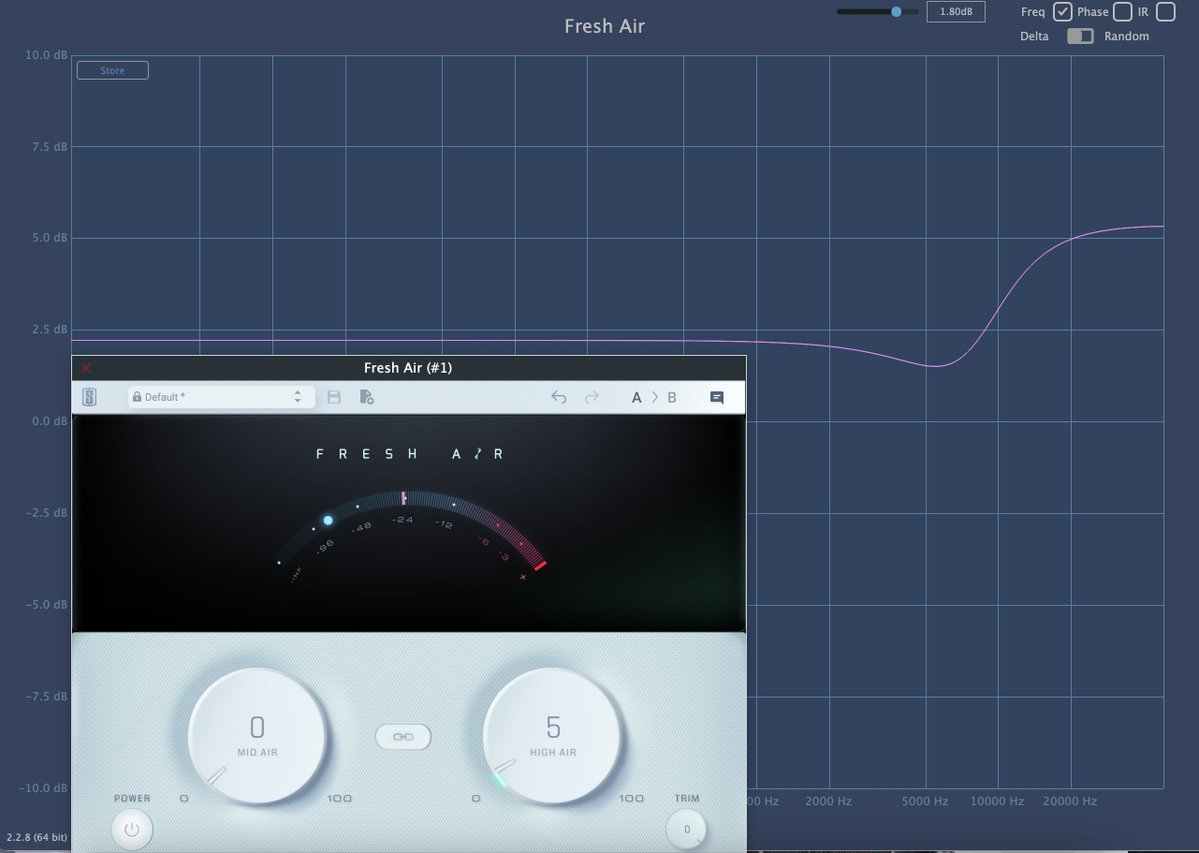Viewport: 1199px width, 853px height.
Task: Undo the last change with the arrow icon
Action: 559,396
